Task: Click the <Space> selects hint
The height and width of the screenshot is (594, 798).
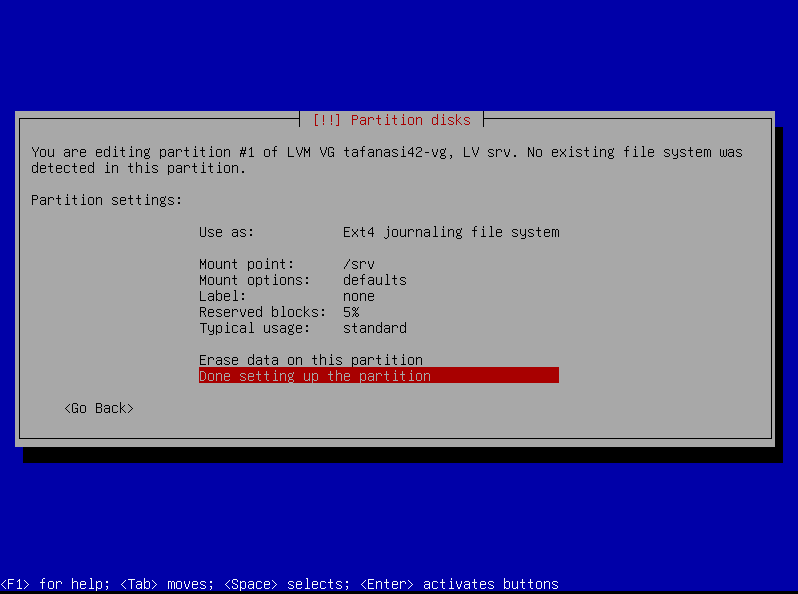Action: coord(286,584)
